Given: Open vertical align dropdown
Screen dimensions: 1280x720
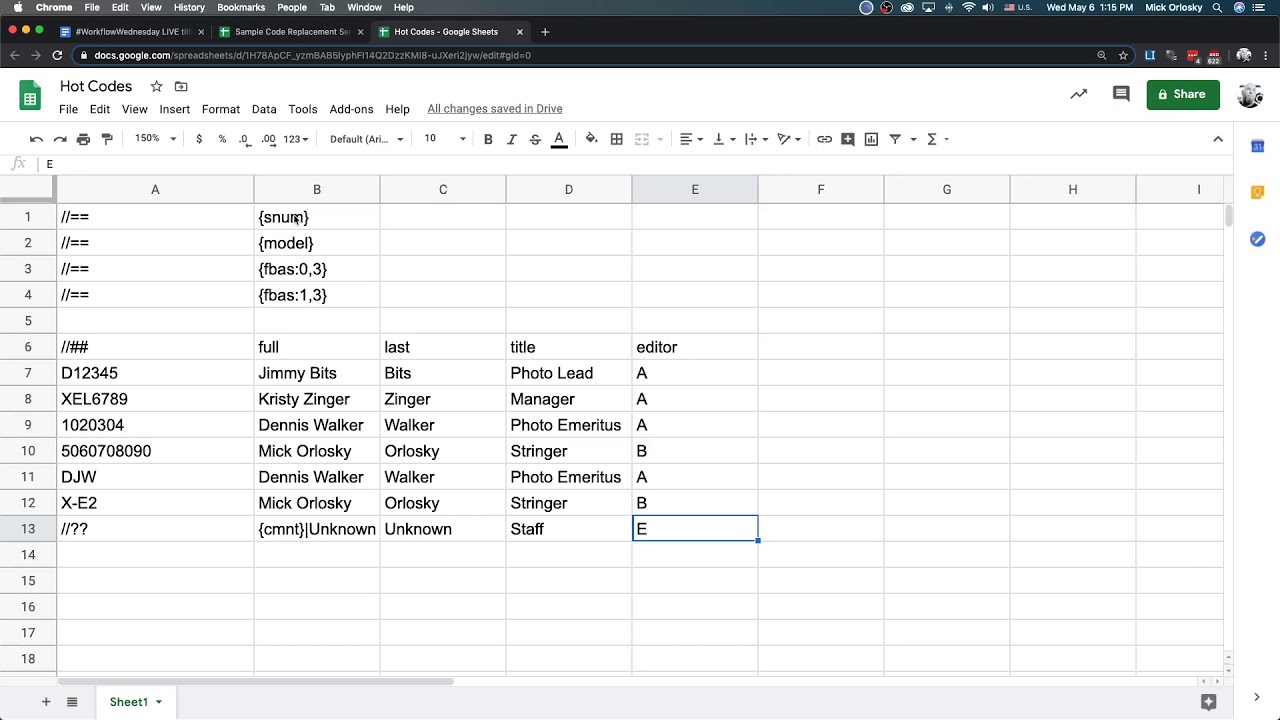Looking at the screenshot, I should tap(724, 139).
